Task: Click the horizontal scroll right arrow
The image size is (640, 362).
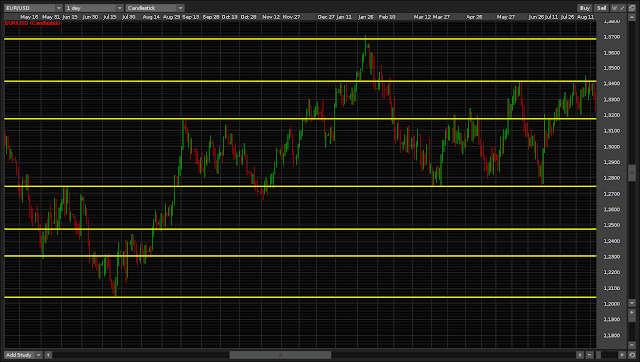Action: [580, 355]
